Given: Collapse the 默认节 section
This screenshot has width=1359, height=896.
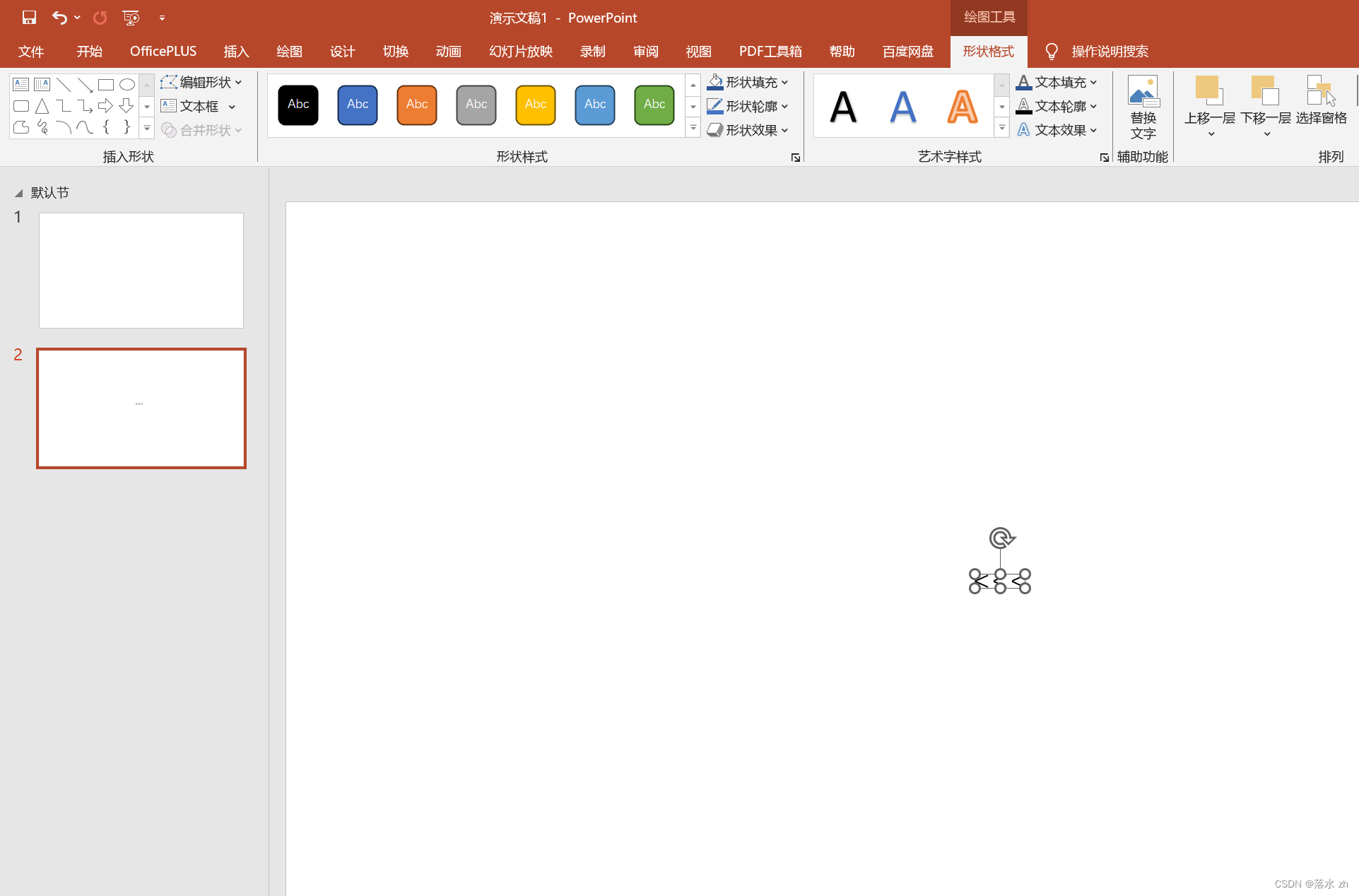Looking at the screenshot, I should click(x=19, y=193).
